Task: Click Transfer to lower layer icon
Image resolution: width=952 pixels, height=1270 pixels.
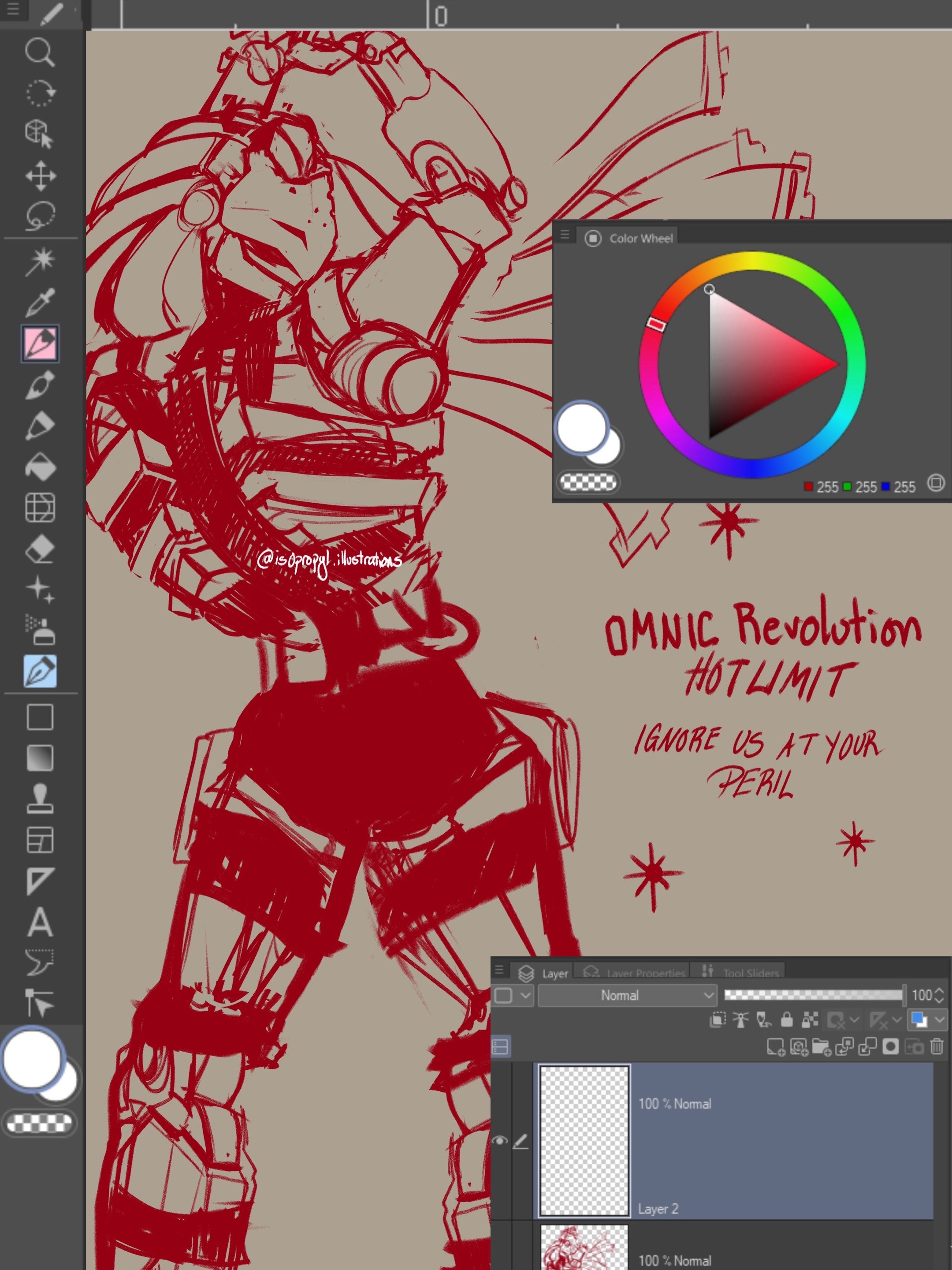Action: 845,1047
